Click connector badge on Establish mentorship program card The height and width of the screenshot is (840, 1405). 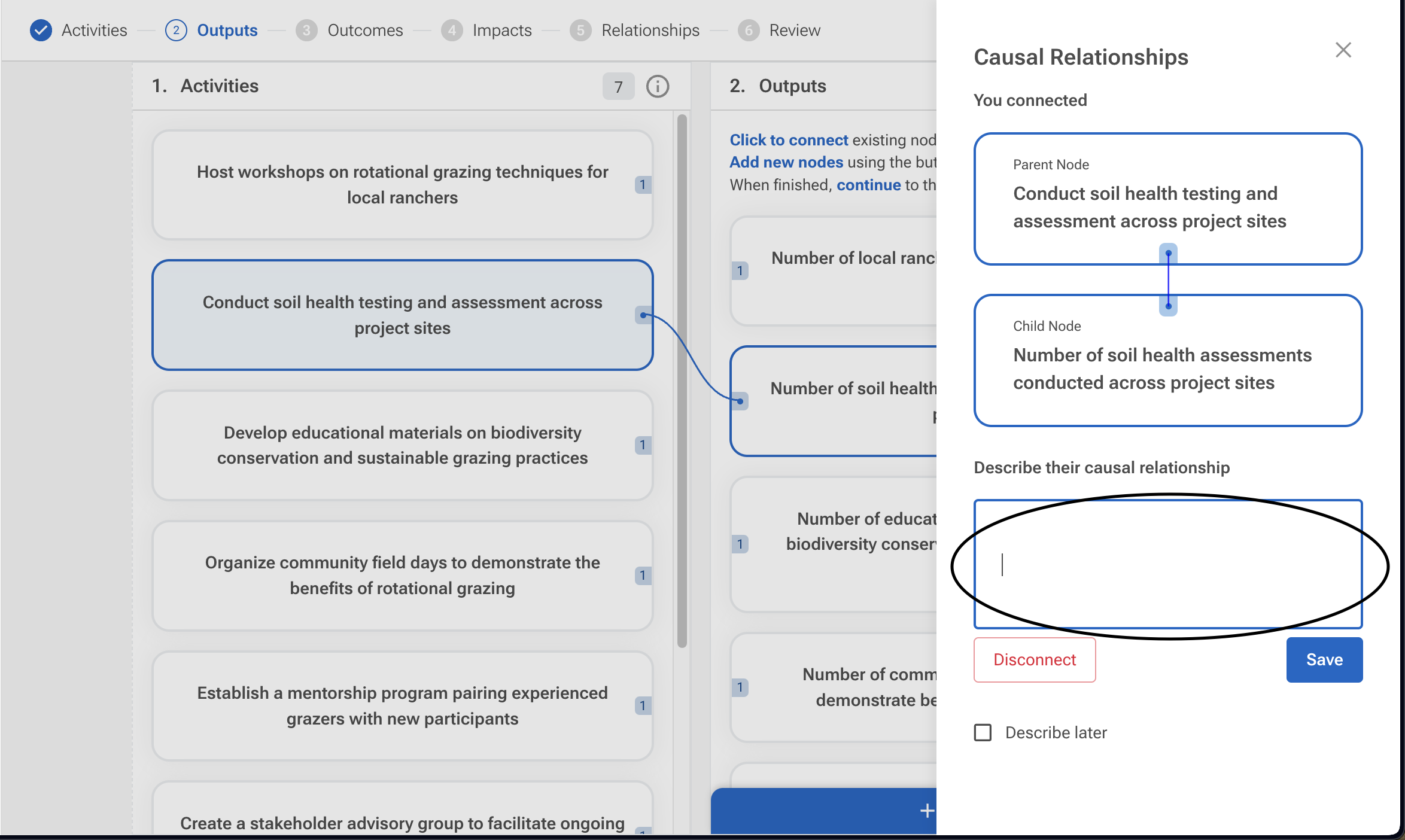click(x=643, y=706)
